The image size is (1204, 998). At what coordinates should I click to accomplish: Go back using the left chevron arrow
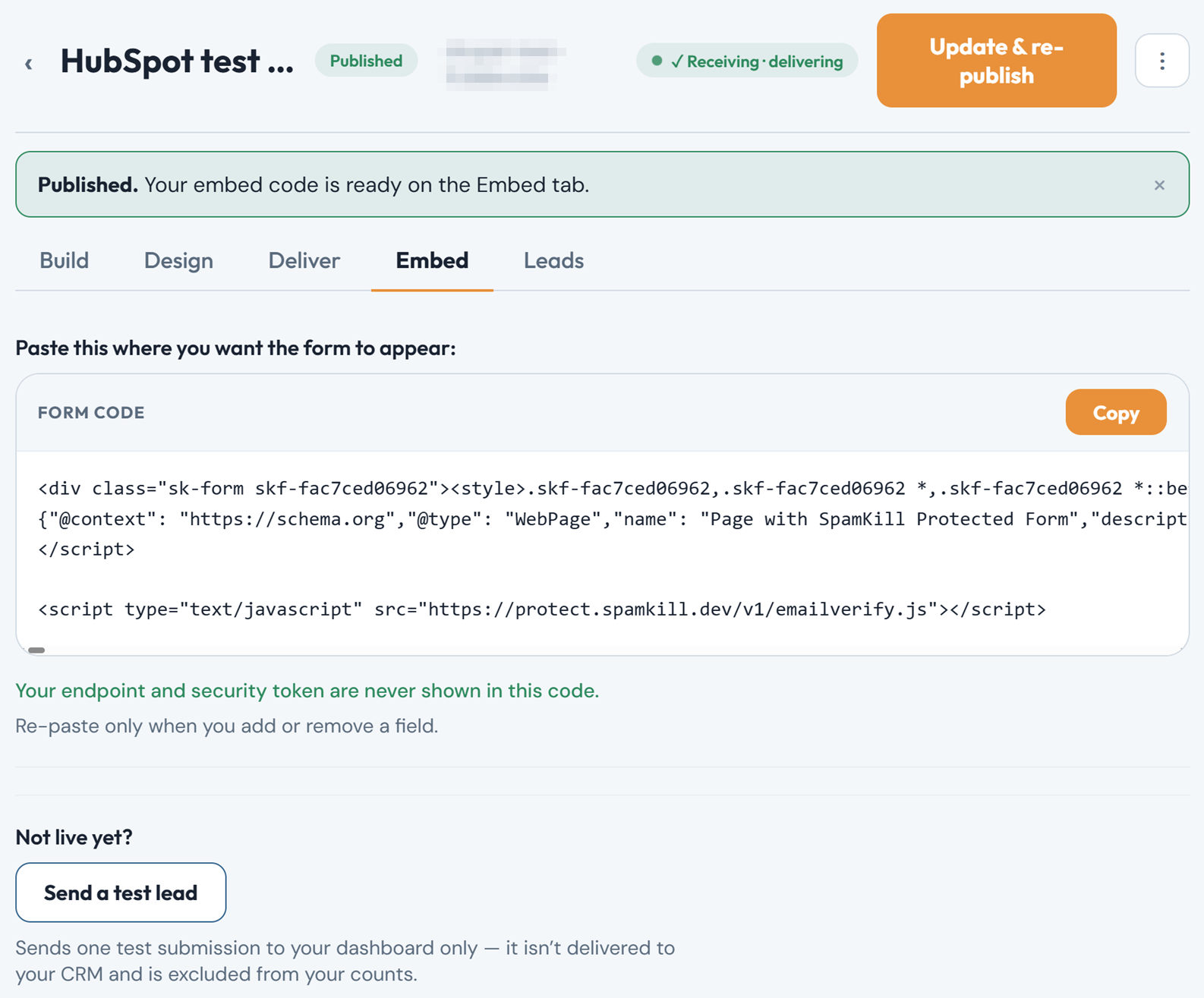pyautogui.click(x=29, y=63)
